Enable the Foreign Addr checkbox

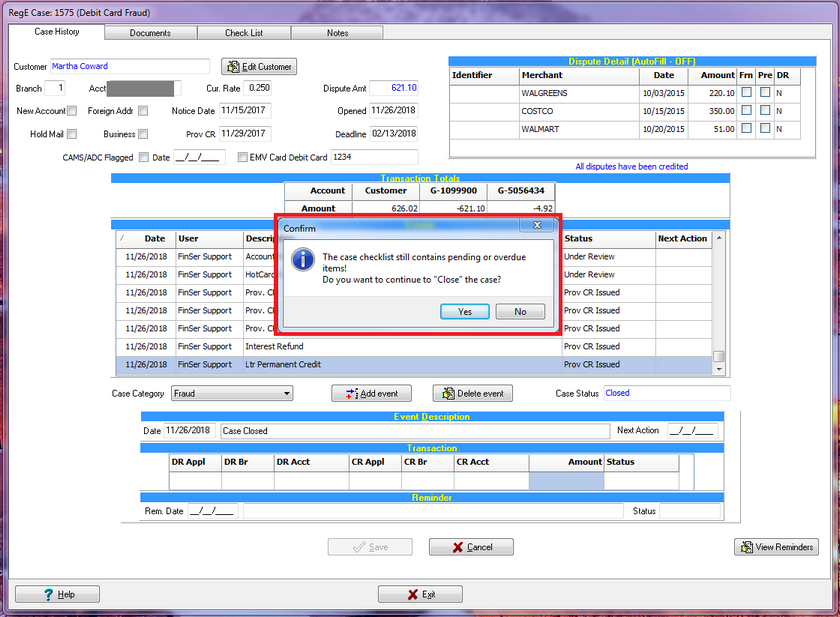pos(143,111)
